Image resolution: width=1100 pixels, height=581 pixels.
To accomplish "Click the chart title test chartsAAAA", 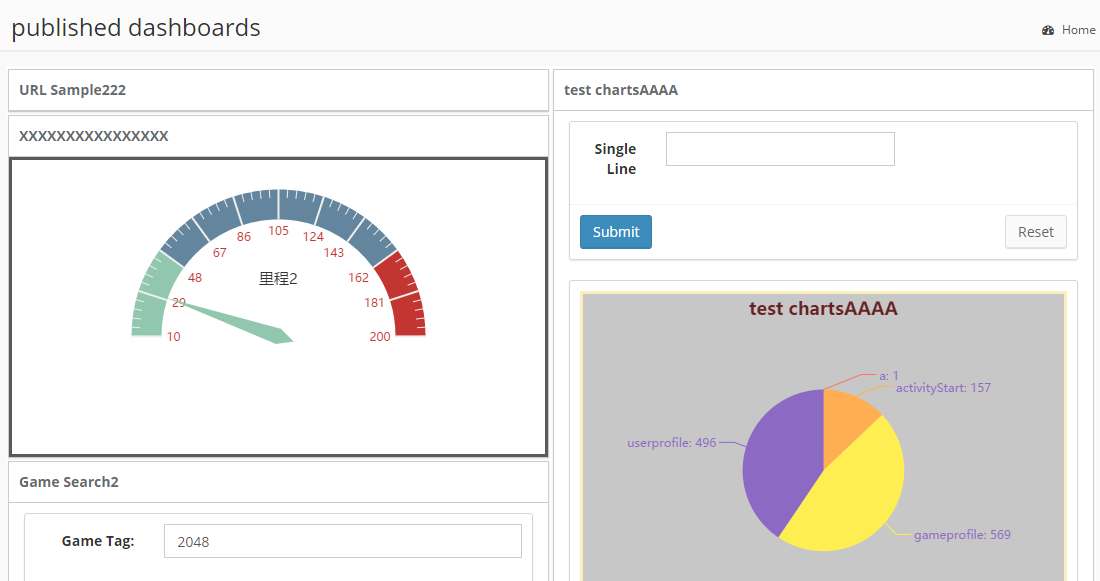I will tap(823, 309).
